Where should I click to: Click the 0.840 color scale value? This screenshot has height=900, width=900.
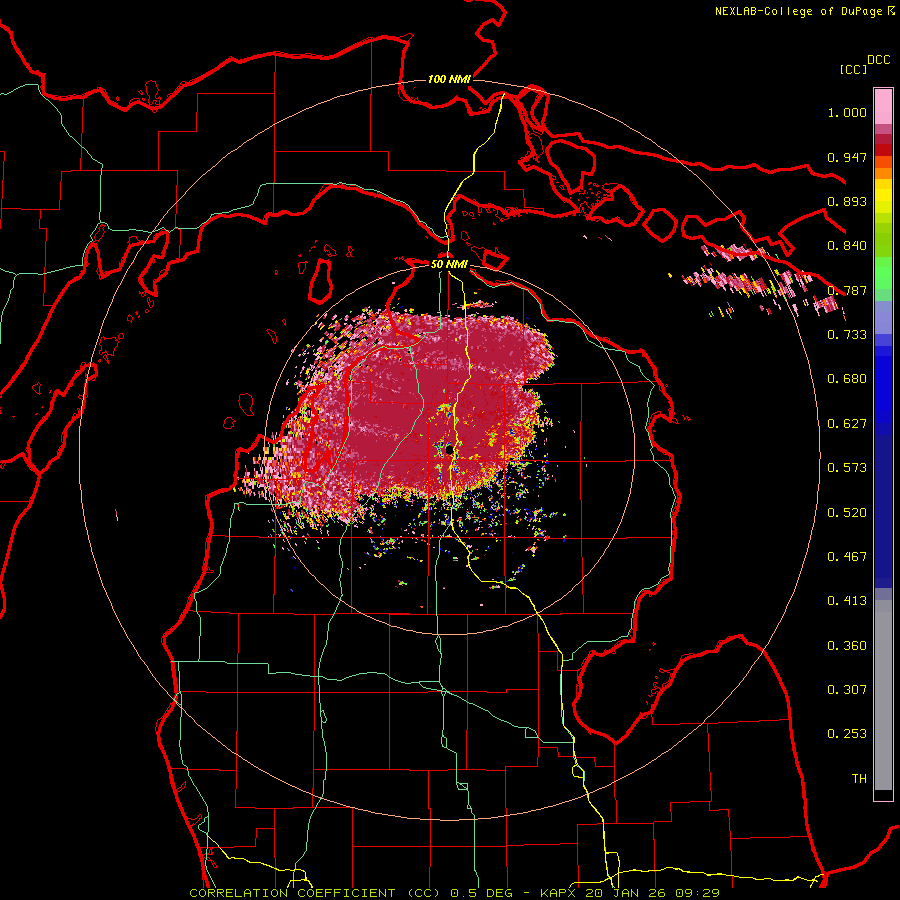[847, 246]
